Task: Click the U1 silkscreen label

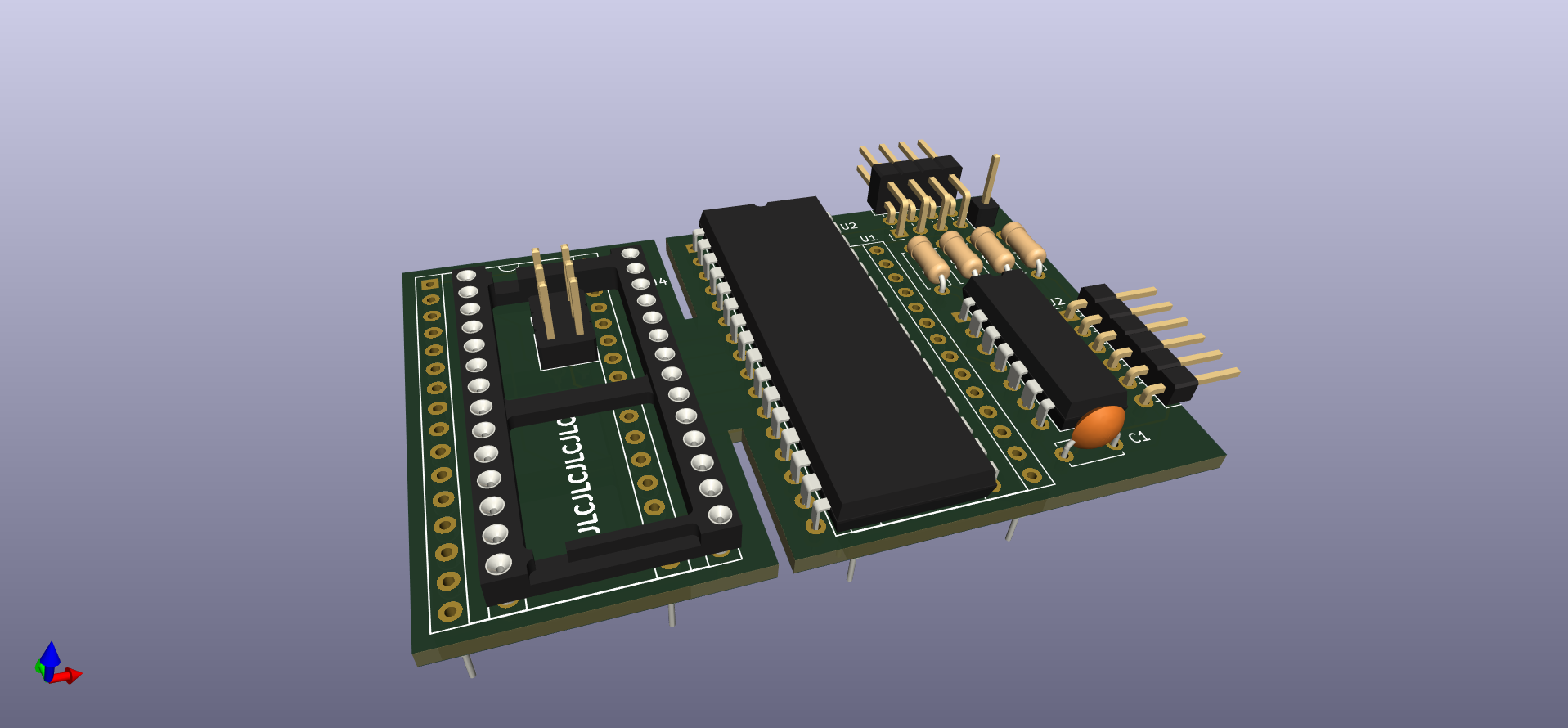Action: point(869,239)
